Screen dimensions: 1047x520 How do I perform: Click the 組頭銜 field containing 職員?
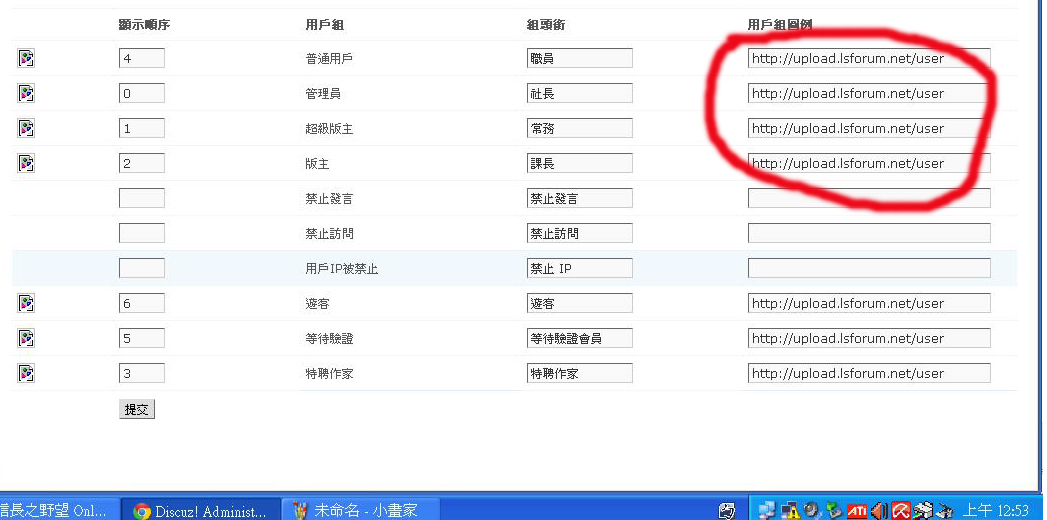[x=579, y=58]
